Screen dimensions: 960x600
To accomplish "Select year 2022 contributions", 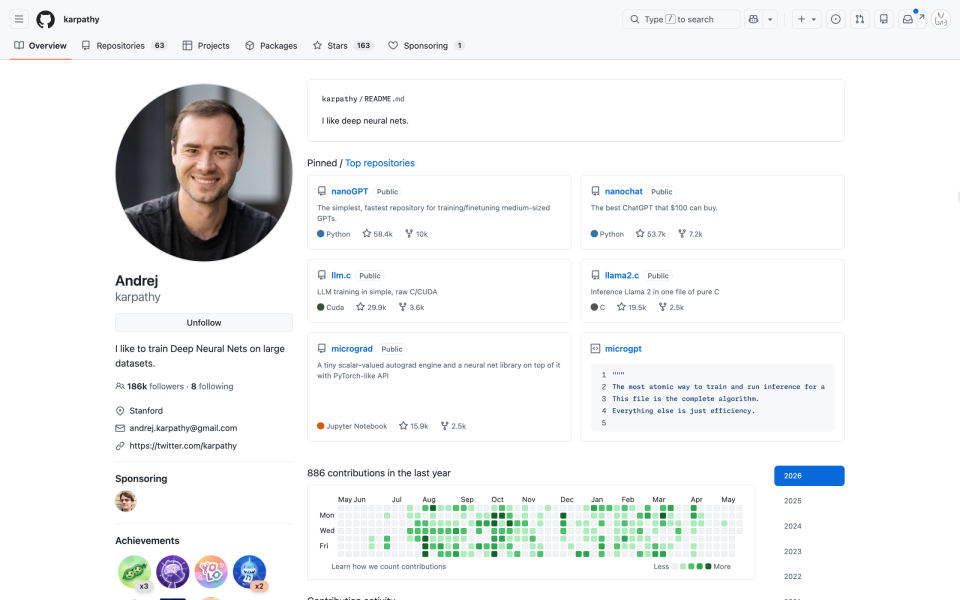I will pyautogui.click(x=809, y=577).
